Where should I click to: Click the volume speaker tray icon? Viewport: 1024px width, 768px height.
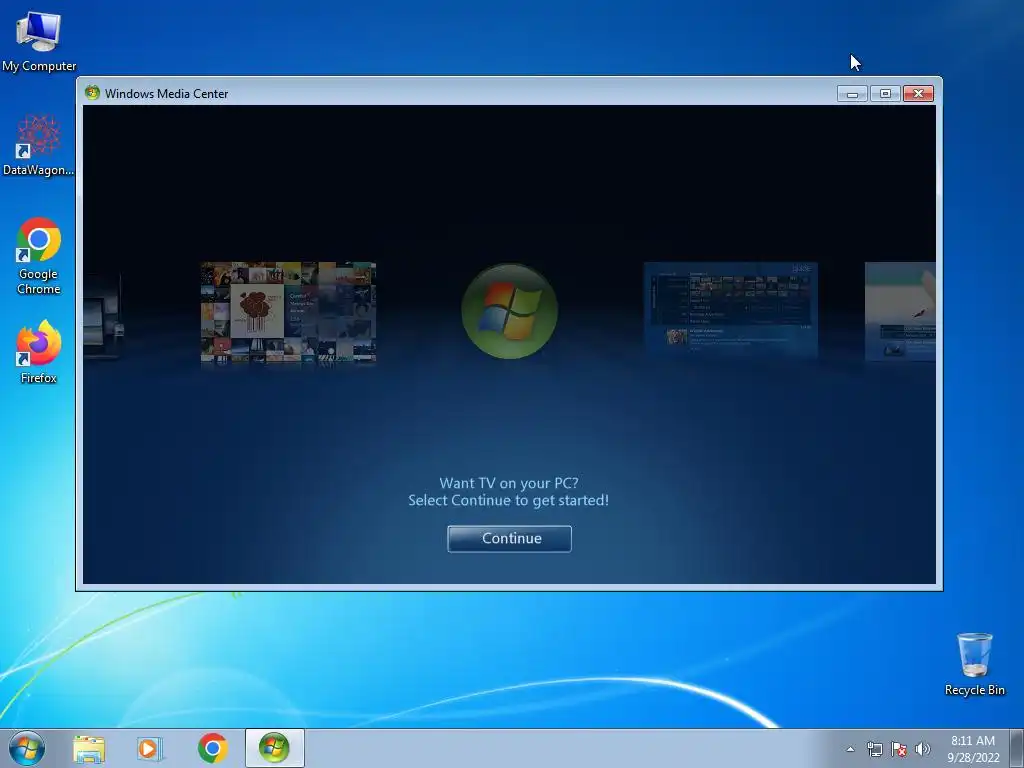click(923, 749)
